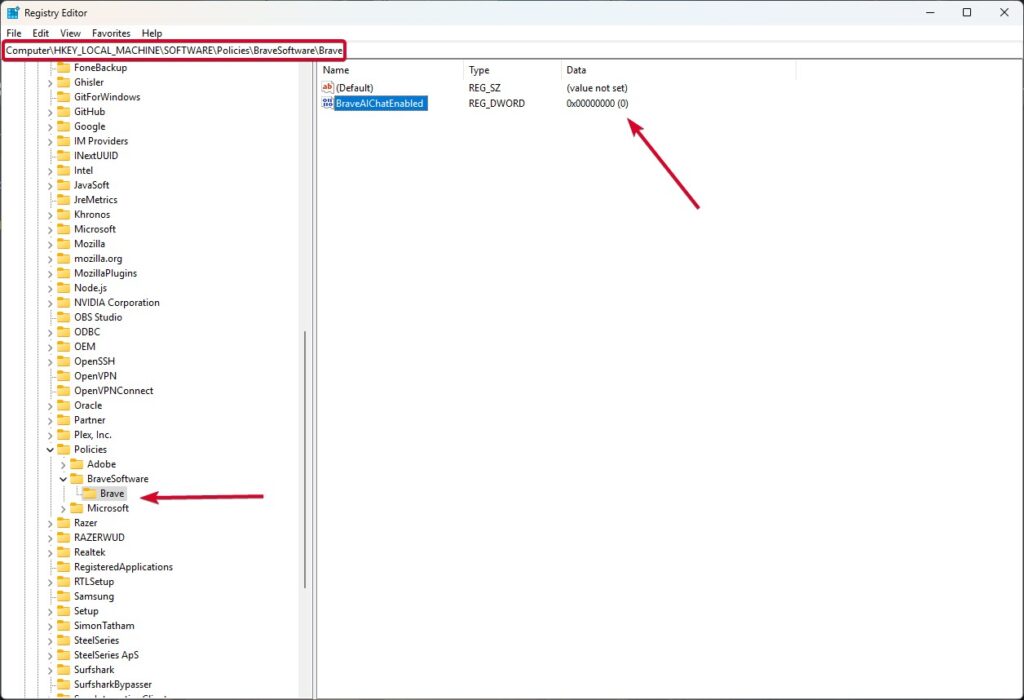This screenshot has height=700, width=1024.
Task: Open the Help menu
Action: (x=152, y=33)
